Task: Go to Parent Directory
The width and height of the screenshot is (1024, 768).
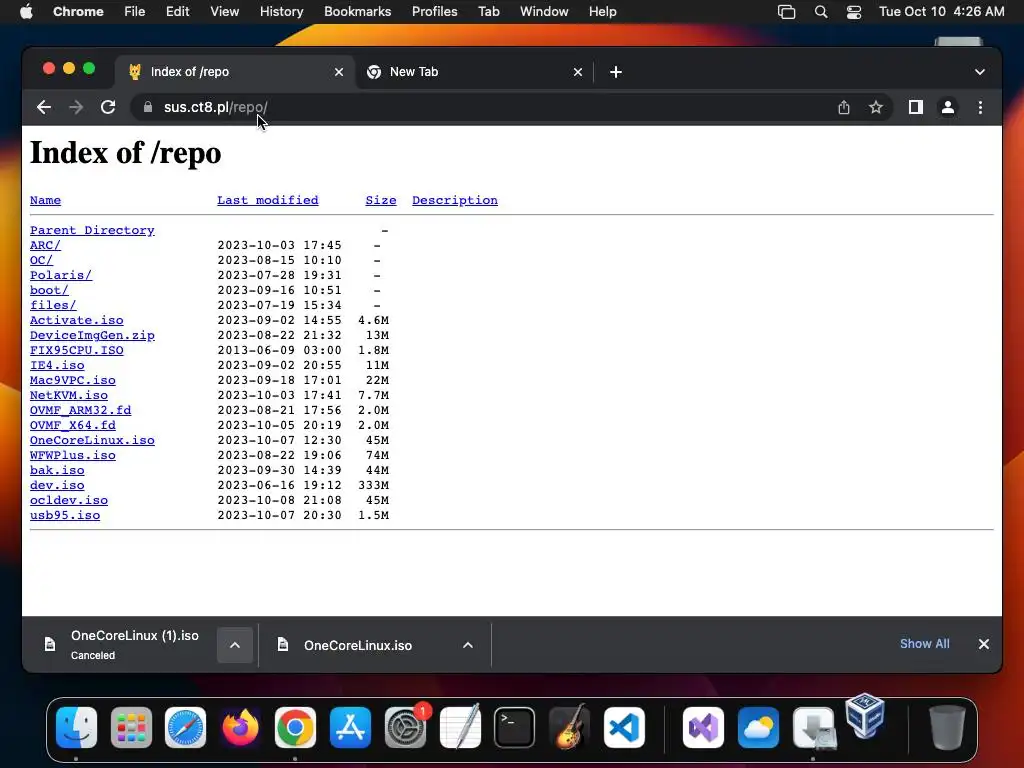Action: click(92, 231)
